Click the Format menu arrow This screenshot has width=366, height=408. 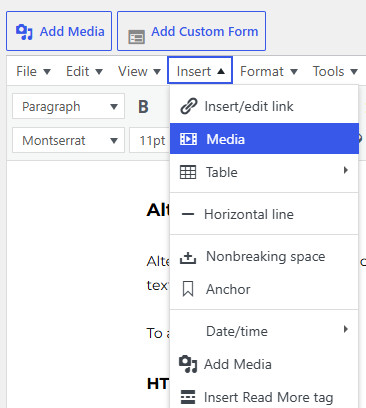[294, 72]
